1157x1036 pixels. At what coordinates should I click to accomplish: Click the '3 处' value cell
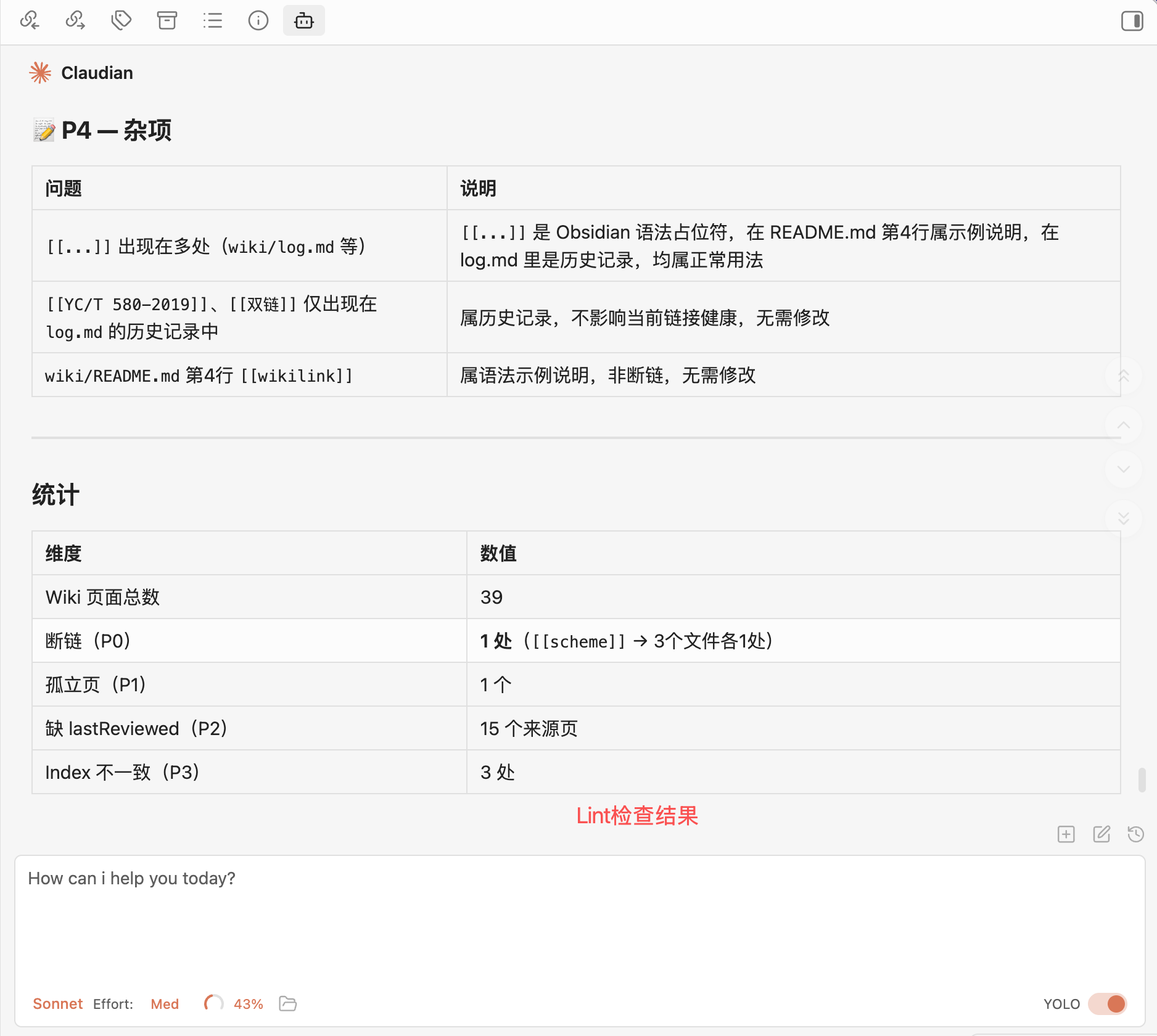coord(794,772)
